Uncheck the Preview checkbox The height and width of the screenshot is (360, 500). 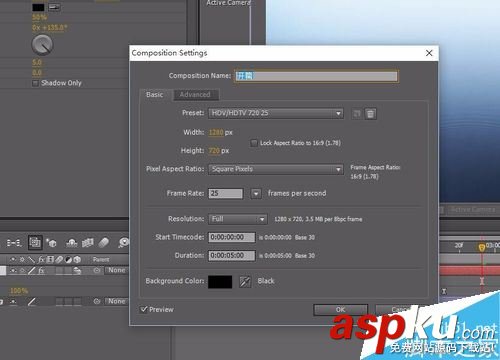point(144,309)
